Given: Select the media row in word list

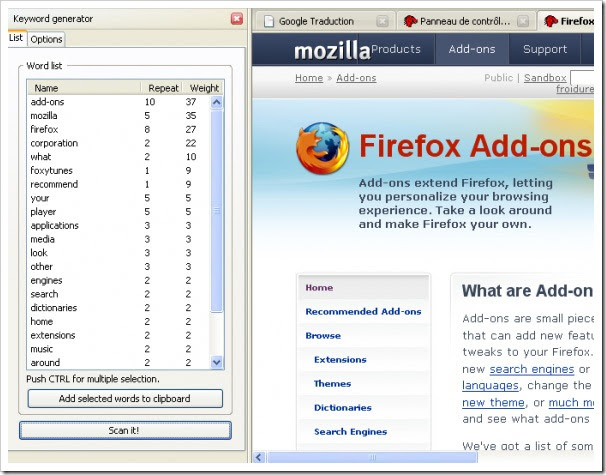Looking at the screenshot, I should [119, 239].
